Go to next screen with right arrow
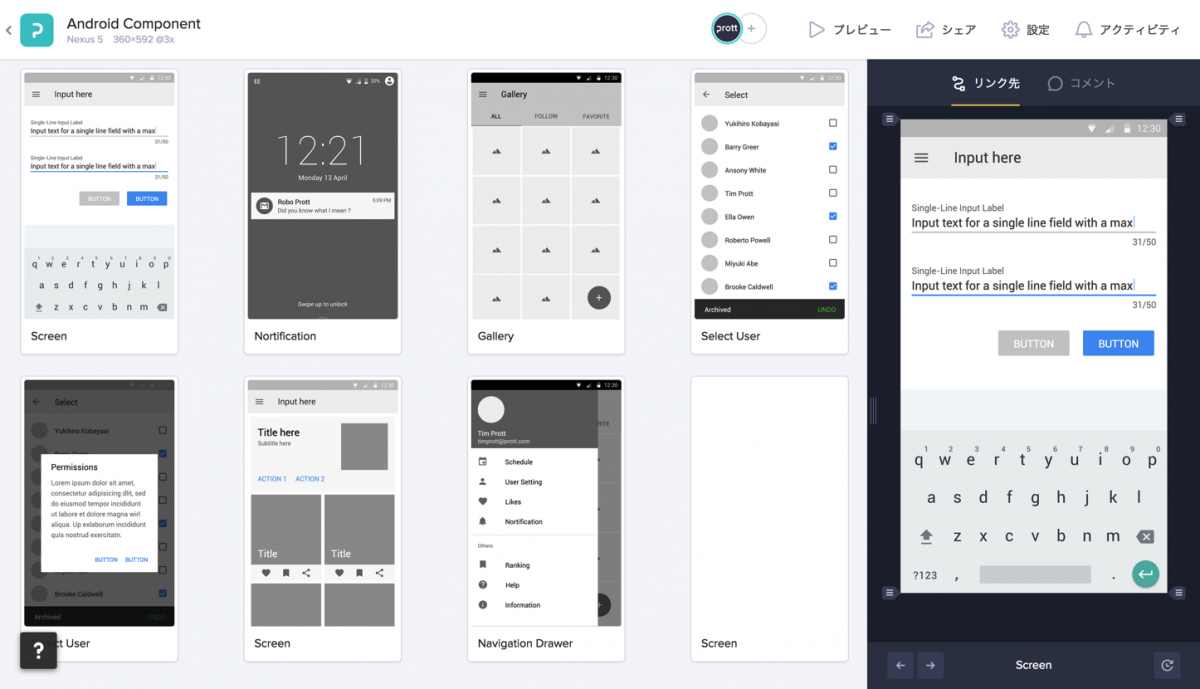The image size is (1200, 689). (930, 665)
